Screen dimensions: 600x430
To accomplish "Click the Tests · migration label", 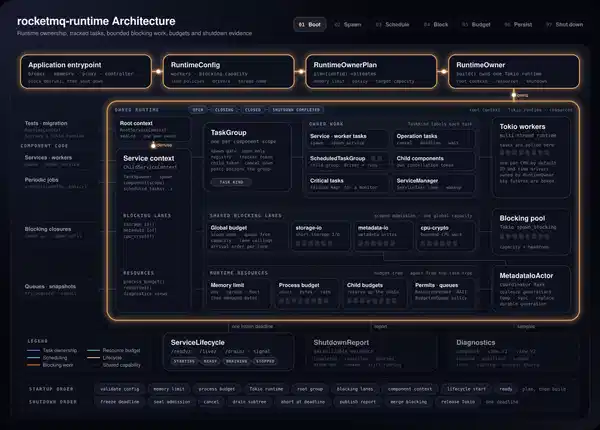I will 46,123.
